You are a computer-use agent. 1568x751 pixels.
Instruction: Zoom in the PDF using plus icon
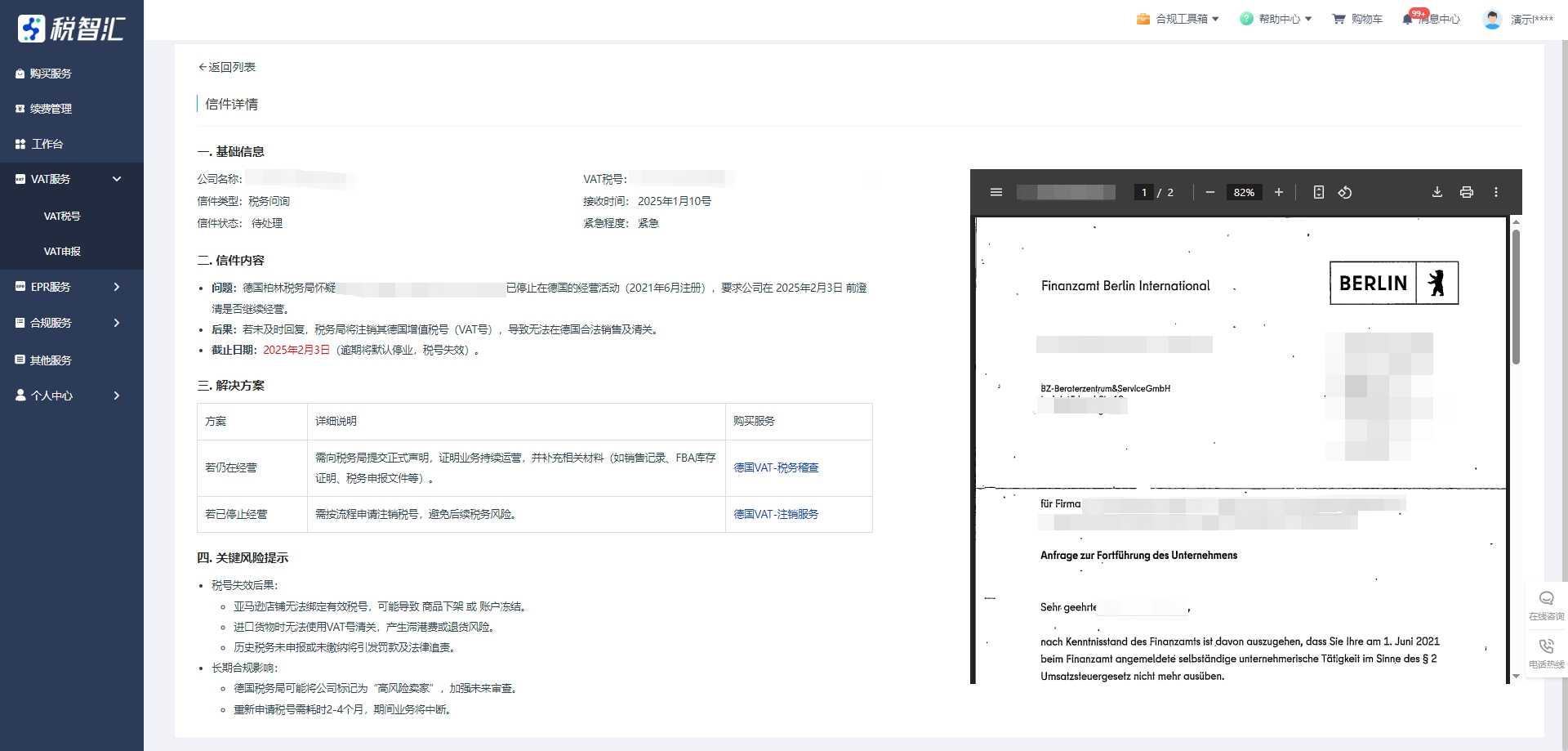pyautogui.click(x=1278, y=192)
